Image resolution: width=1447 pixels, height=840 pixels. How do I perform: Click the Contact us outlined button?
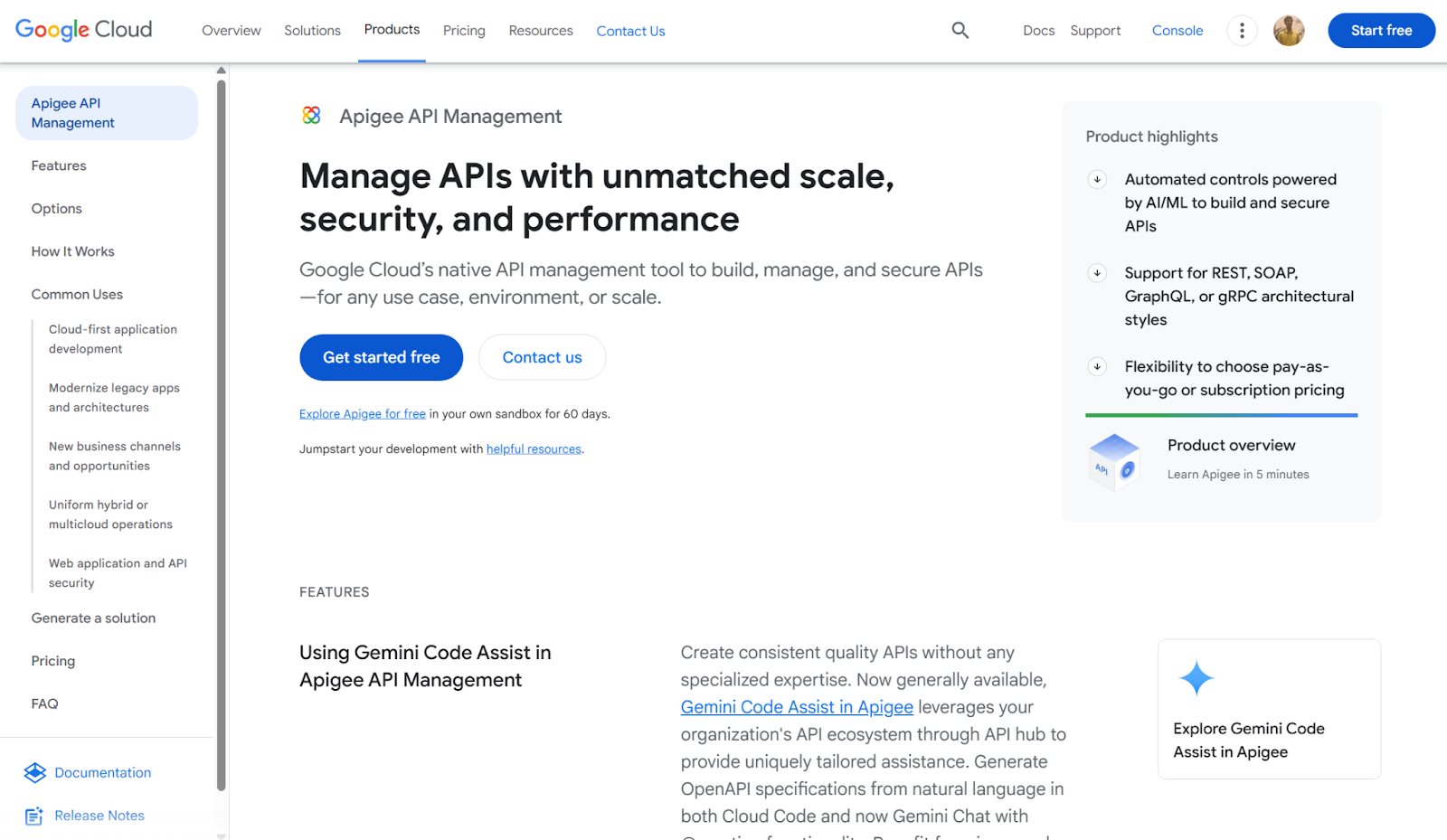tap(542, 357)
